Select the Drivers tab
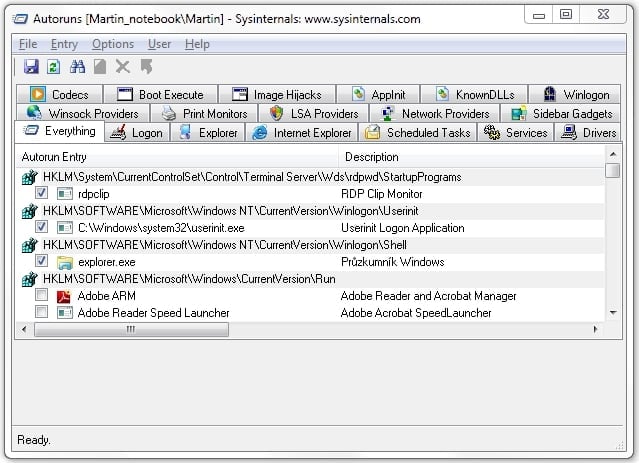639x463 pixels. (x=588, y=132)
